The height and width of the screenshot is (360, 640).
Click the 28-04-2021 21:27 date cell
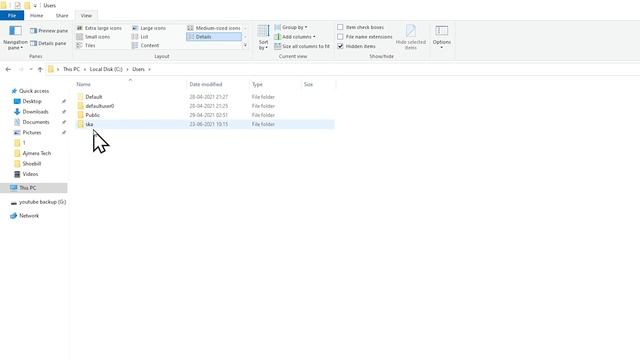[x=209, y=97]
